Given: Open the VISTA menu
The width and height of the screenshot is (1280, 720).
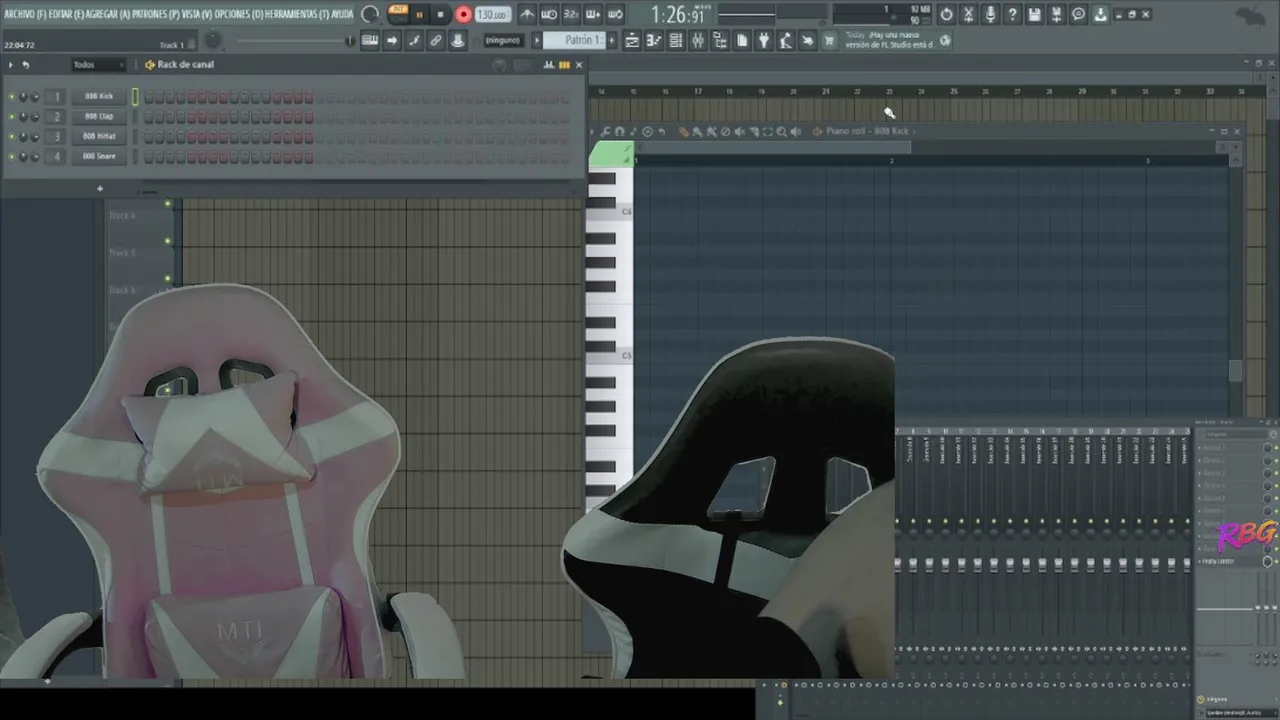Looking at the screenshot, I should pos(197,14).
